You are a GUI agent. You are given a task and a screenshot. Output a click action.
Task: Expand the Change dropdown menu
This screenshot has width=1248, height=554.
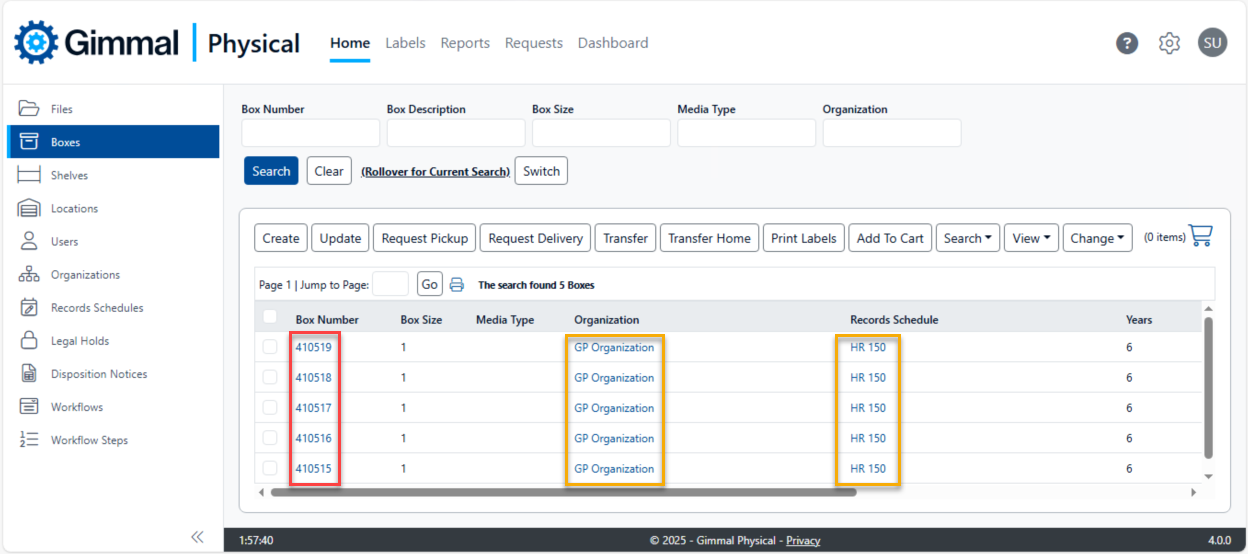[x=1097, y=238]
